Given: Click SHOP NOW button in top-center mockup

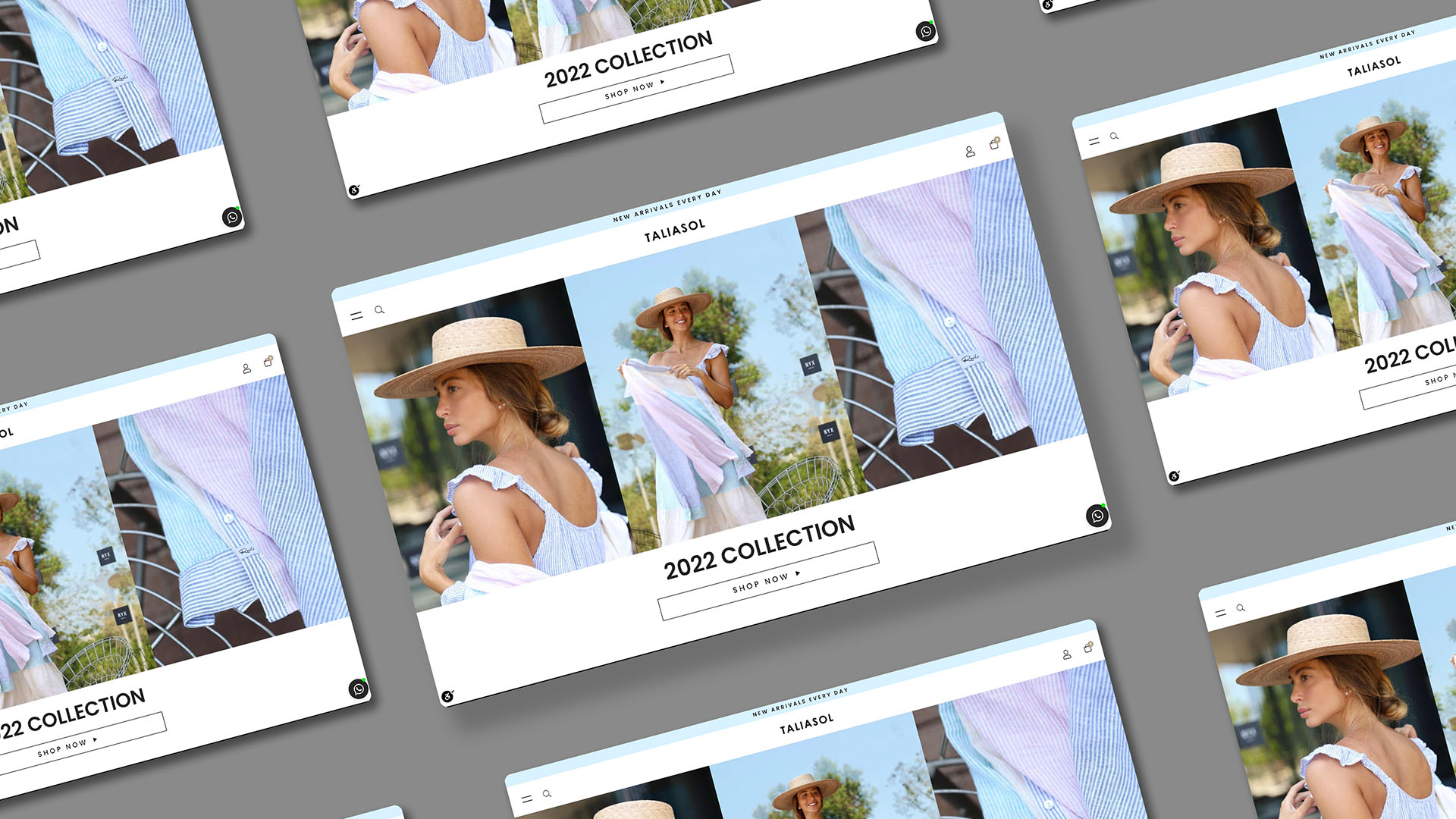Looking at the screenshot, I should pos(636,89).
